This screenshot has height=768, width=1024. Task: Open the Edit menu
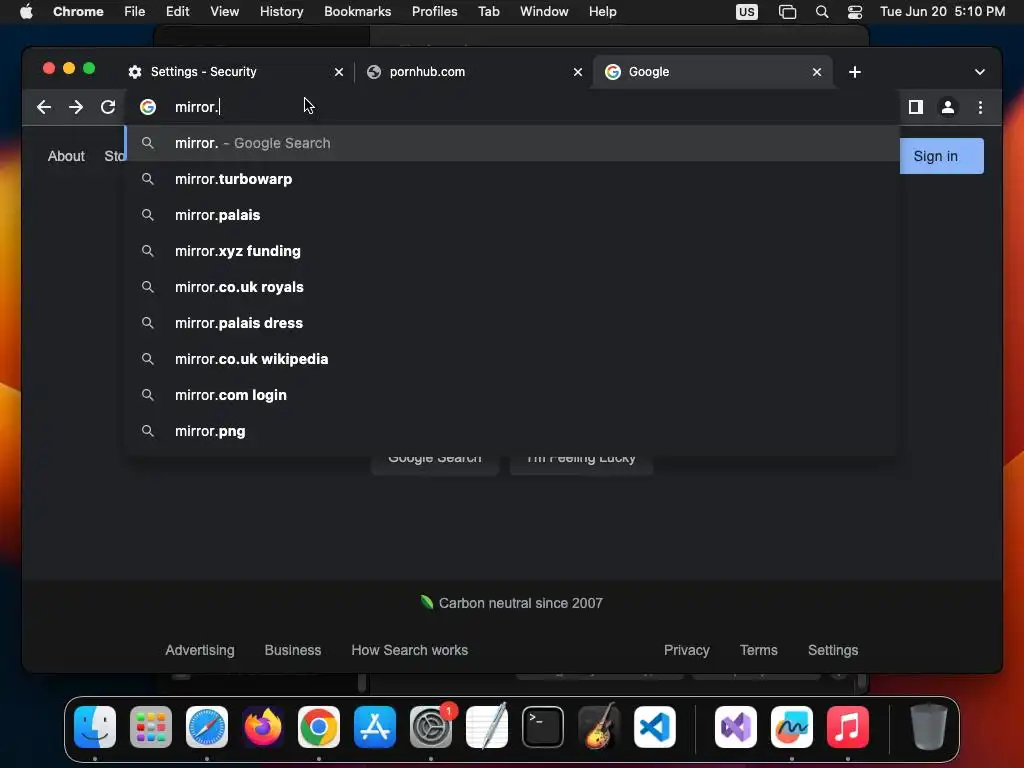click(177, 12)
